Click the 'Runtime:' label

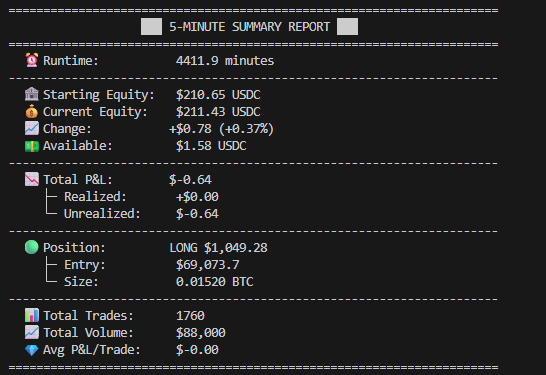click(71, 61)
